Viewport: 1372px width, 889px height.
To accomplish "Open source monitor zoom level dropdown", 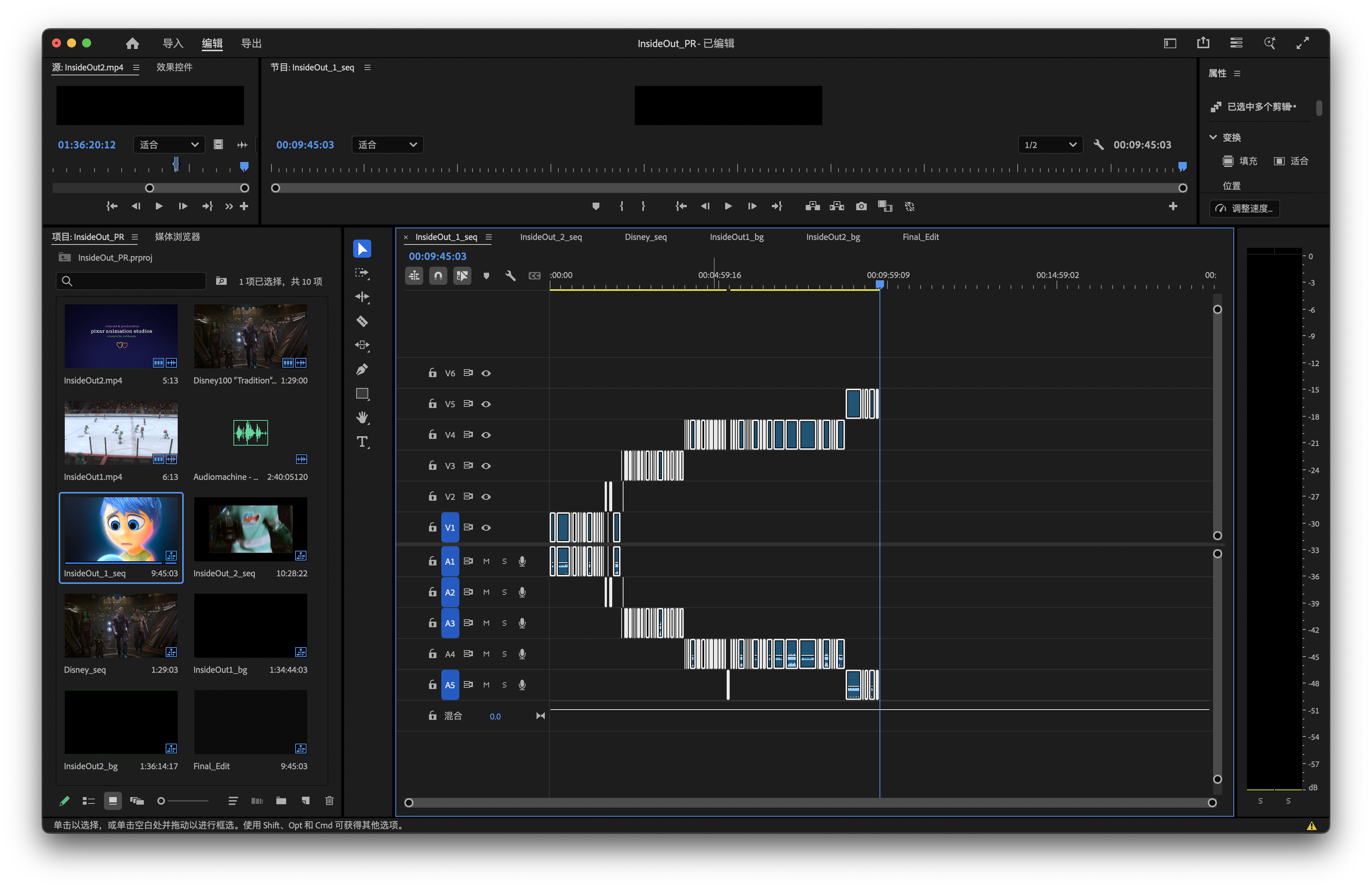I will [169, 145].
